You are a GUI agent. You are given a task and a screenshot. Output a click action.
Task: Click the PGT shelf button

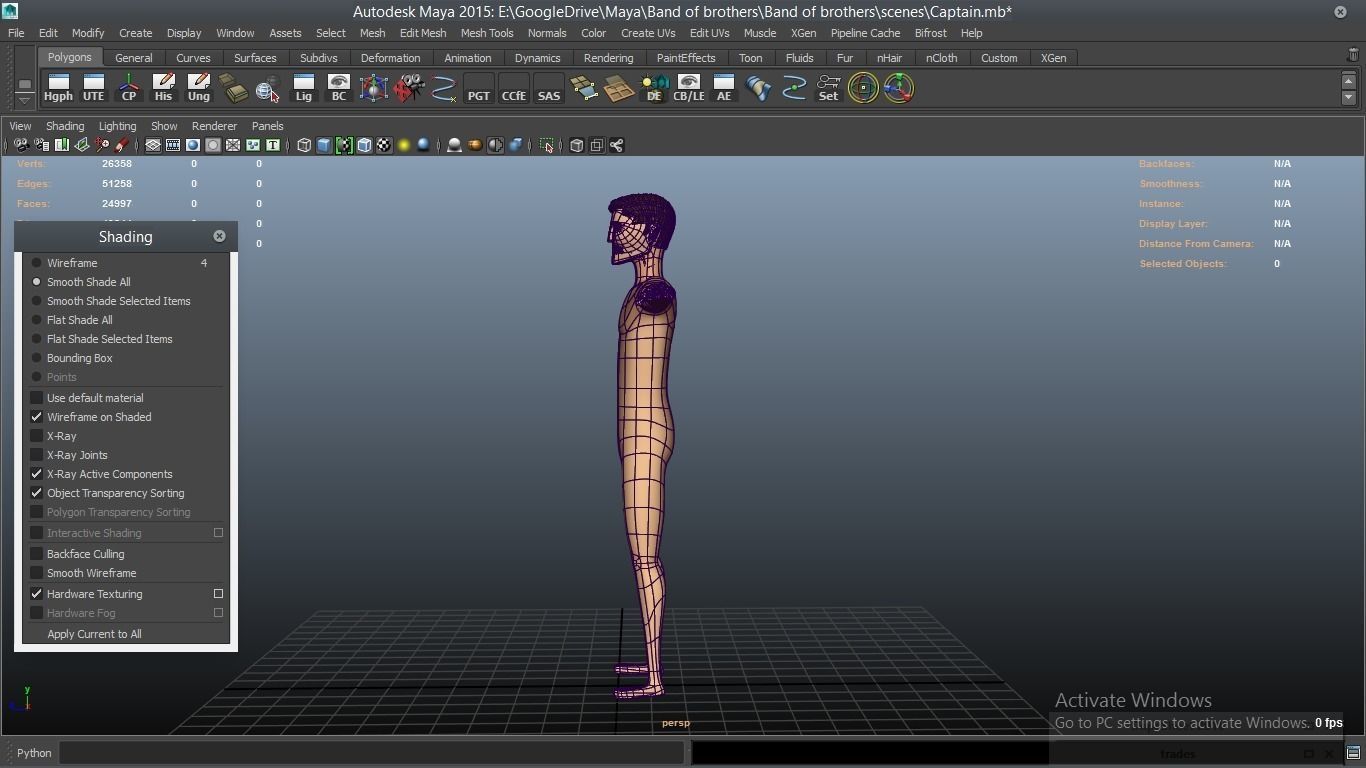pyautogui.click(x=478, y=88)
